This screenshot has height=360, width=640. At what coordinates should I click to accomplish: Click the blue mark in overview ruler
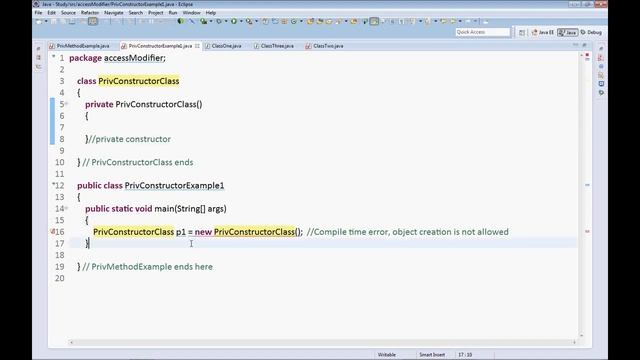(x=587, y=185)
